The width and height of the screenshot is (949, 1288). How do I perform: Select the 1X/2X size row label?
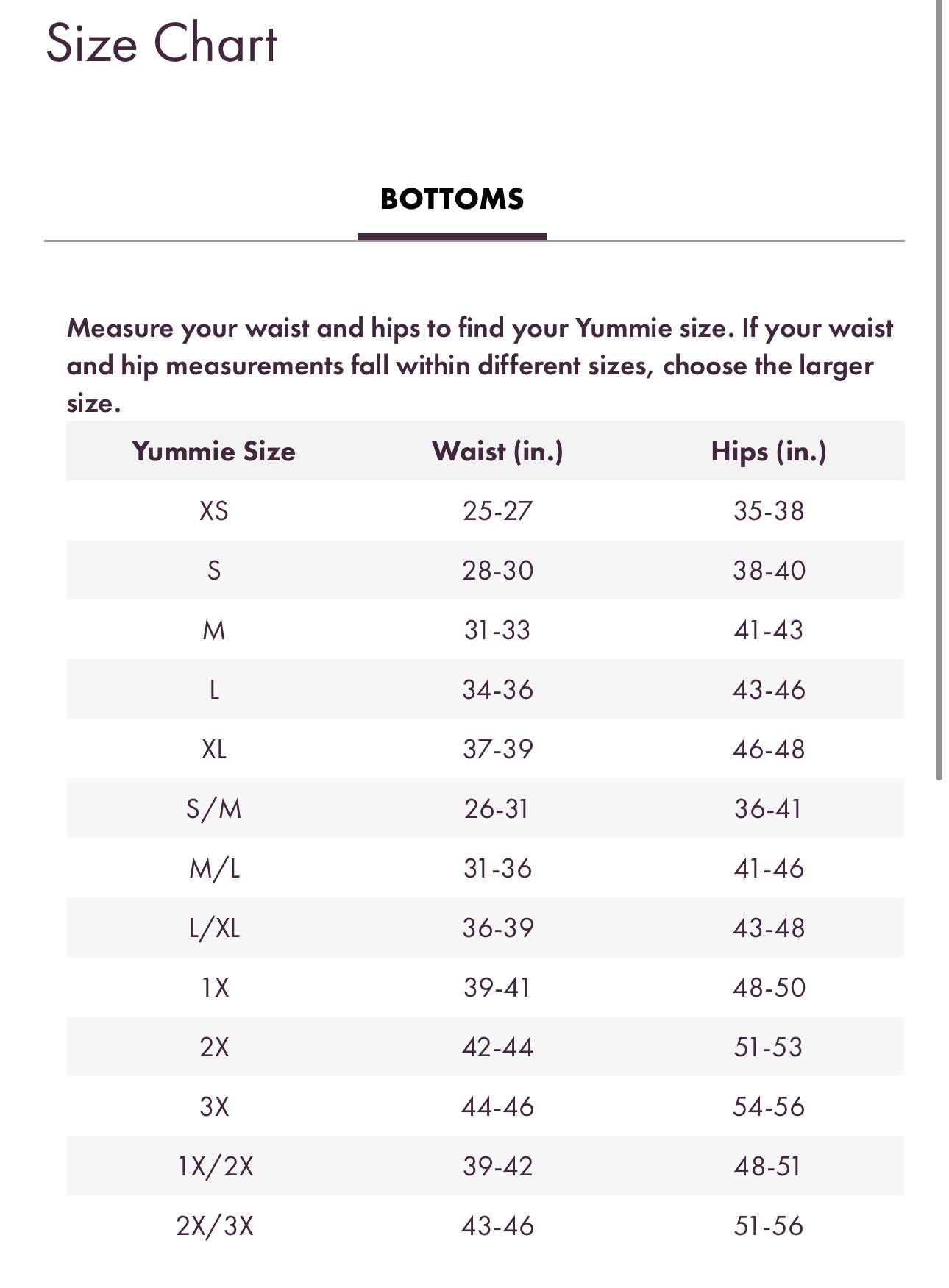215,1166
